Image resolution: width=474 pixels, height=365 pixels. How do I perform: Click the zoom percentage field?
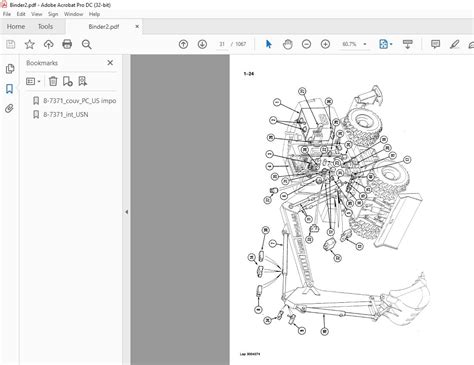point(349,44)
